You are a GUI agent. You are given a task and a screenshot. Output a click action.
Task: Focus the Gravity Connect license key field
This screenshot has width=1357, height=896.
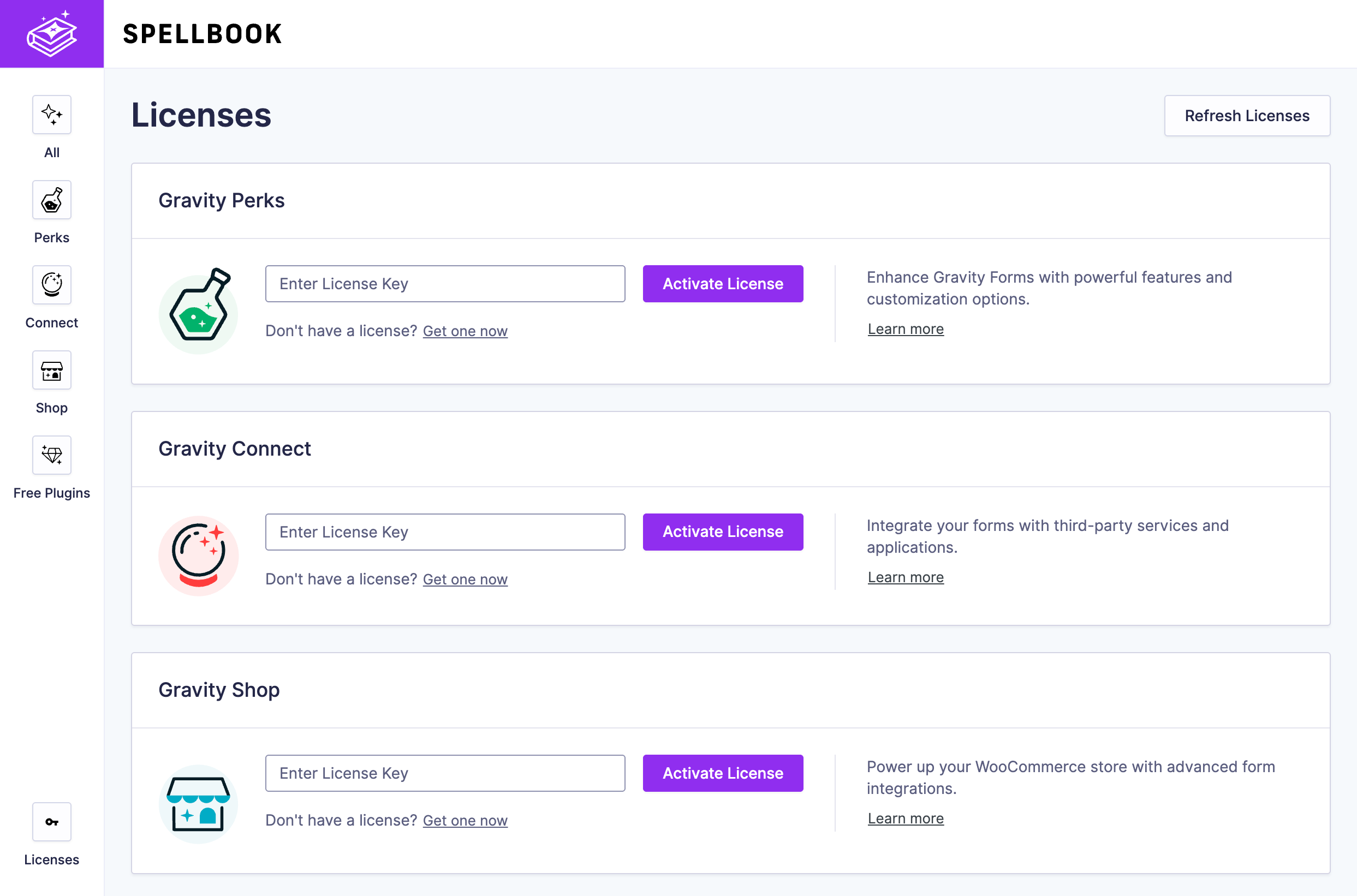(x=445, y=531)
